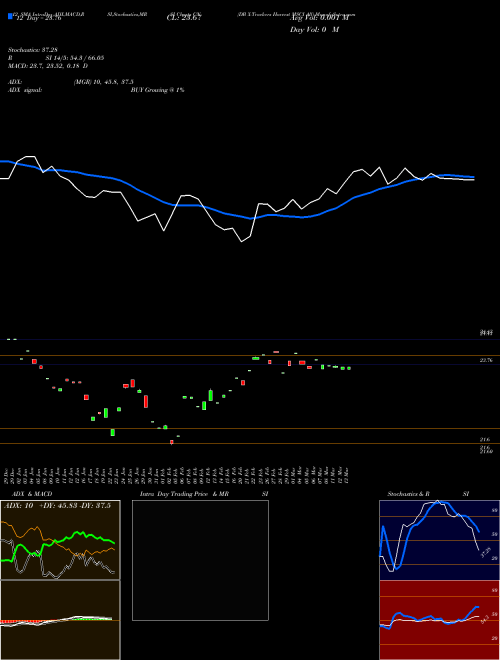Viewport: 500px width, 660px height.
Task: Click the 54.3 value on the RSI chart
Action: coord(485,619)
